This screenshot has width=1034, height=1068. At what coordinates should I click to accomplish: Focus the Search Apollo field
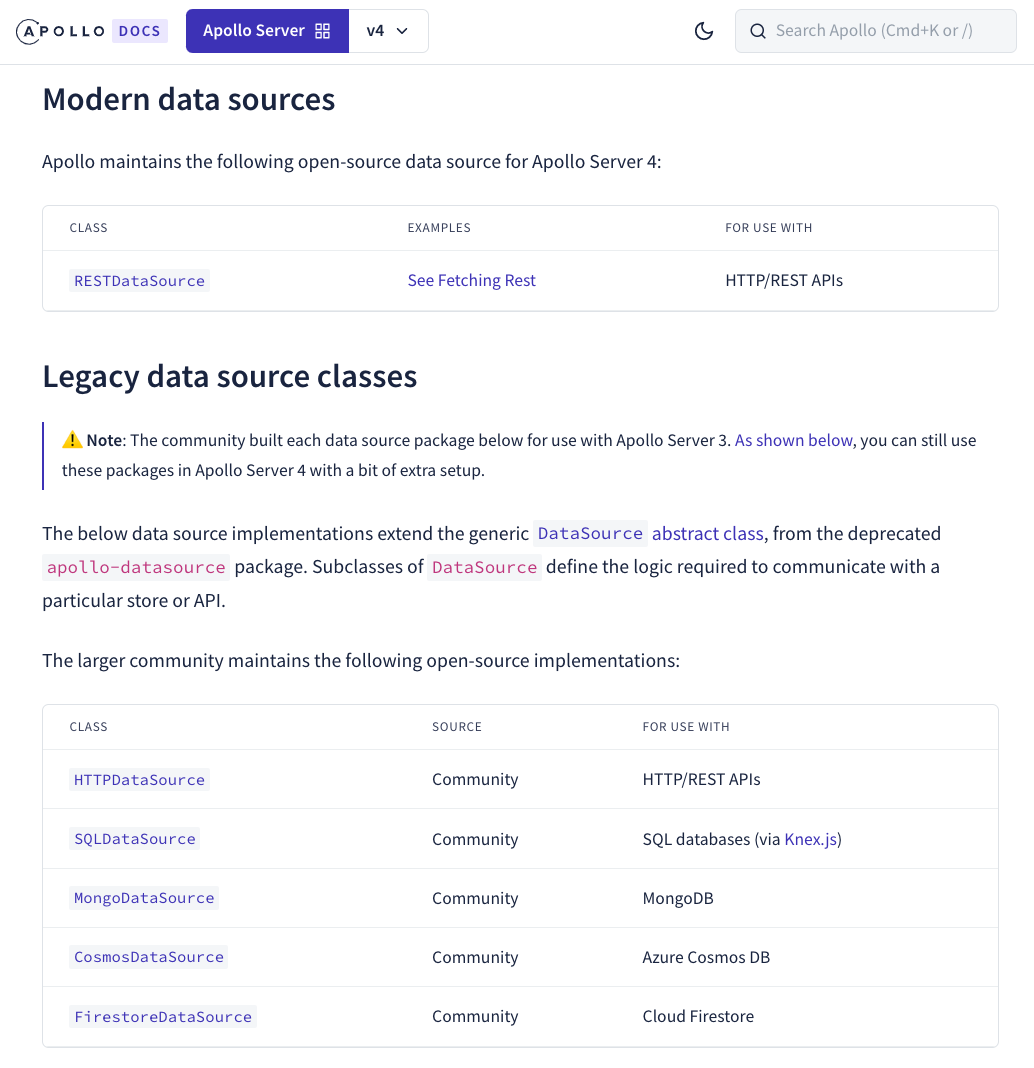point(875,31)
